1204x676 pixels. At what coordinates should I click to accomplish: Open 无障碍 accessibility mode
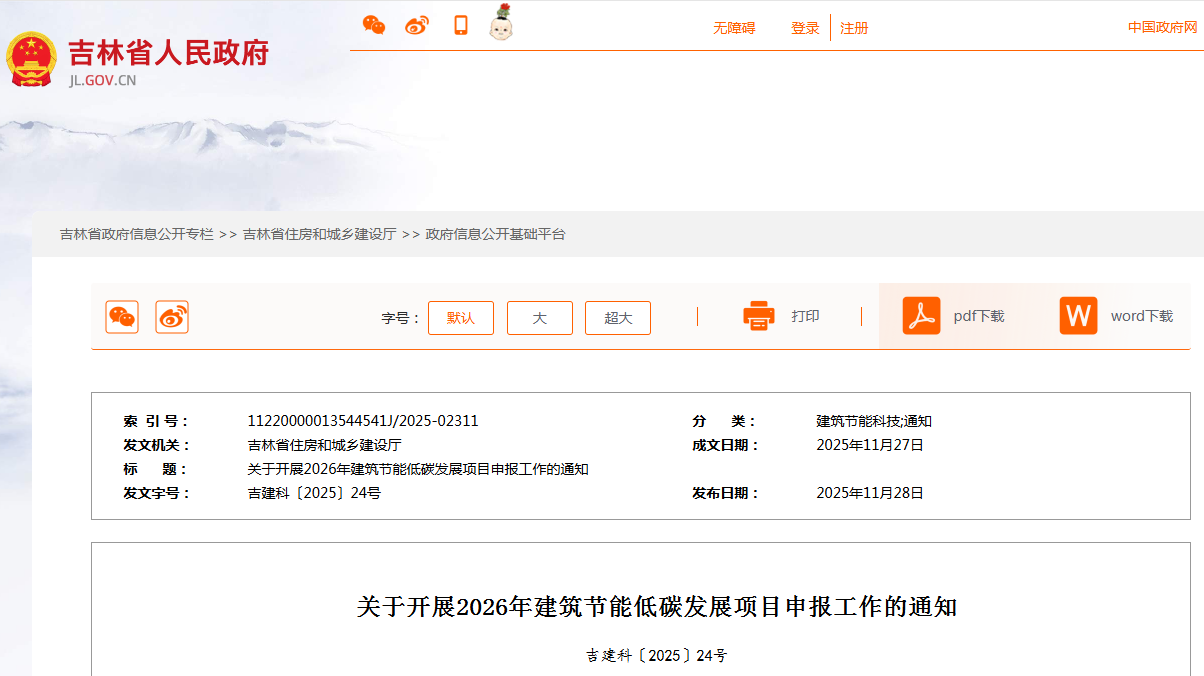click(734, 28)
